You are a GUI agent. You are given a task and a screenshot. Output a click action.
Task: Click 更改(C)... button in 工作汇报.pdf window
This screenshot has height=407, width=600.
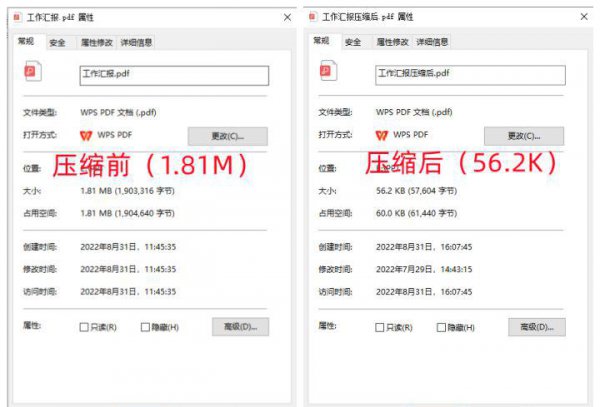point(228,136)
